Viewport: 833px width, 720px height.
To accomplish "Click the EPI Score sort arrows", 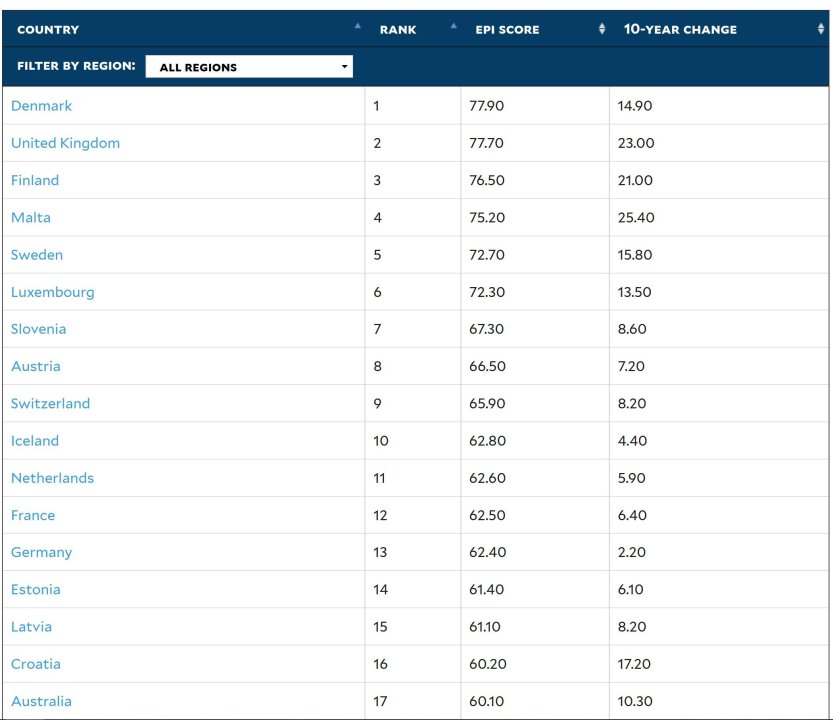I will coord(601,30).
